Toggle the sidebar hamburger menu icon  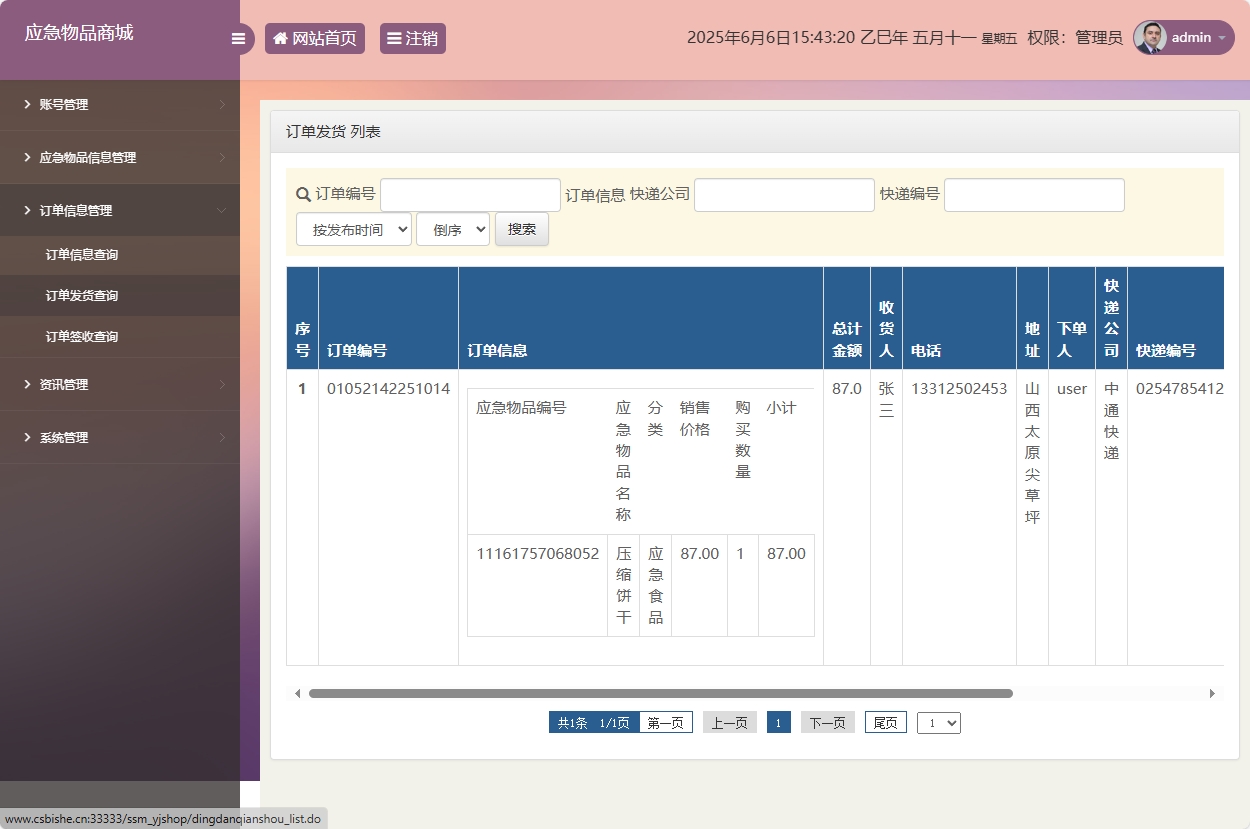coord(238,38)
